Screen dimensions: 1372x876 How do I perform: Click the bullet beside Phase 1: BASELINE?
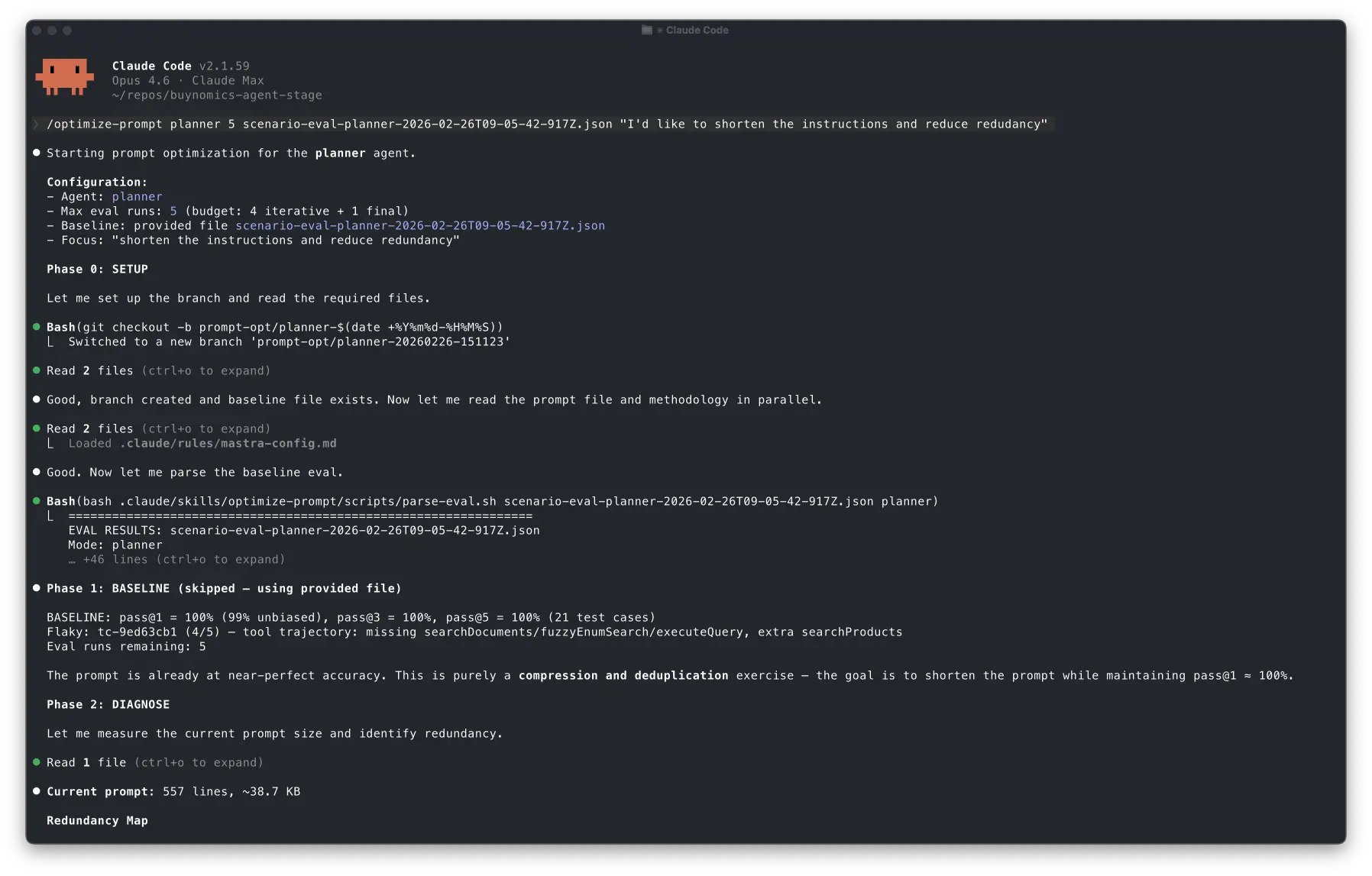click(x=36, y=588)
